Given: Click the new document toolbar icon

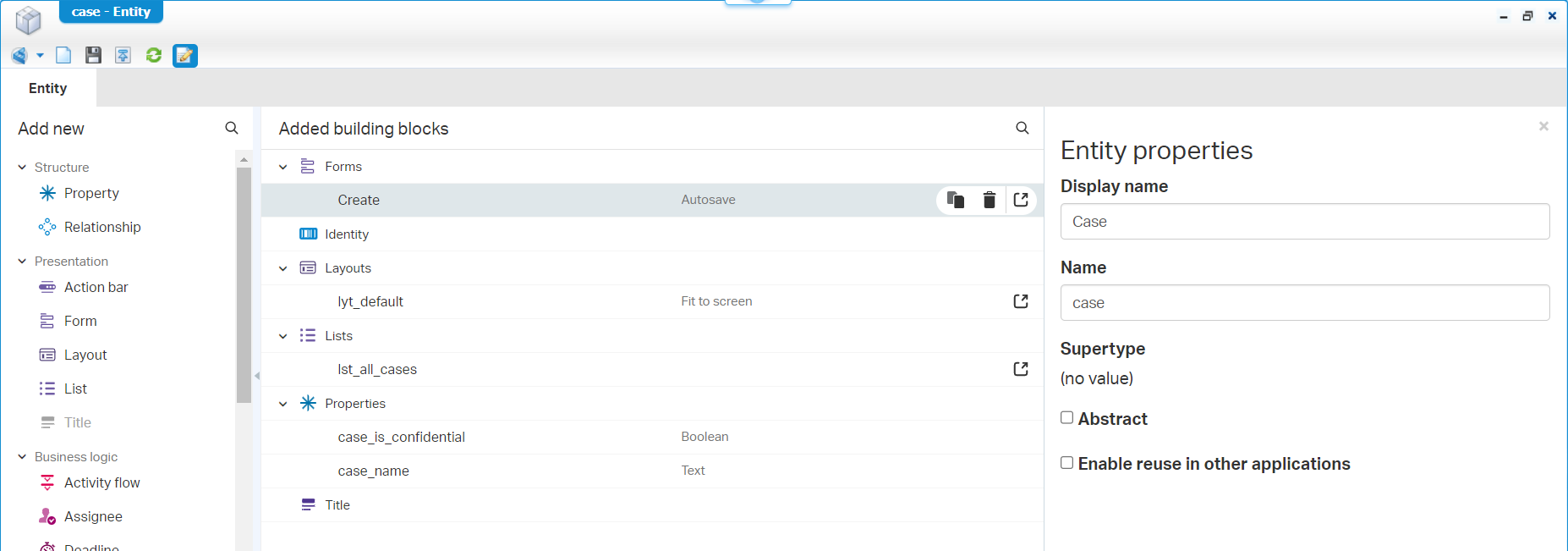Looking at the screenshot, I should 63,56.
